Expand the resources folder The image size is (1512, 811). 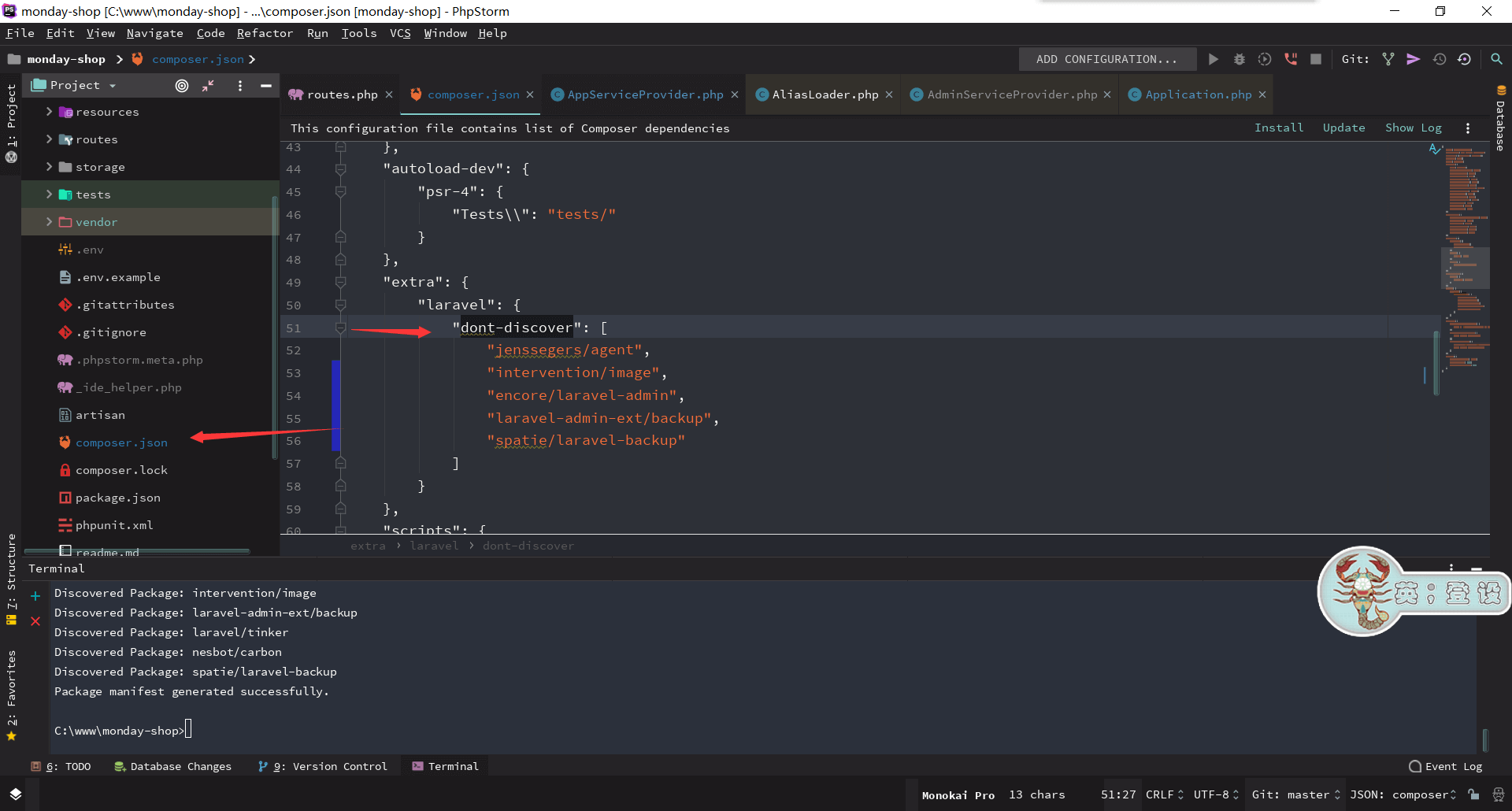(x=49, y=112)
